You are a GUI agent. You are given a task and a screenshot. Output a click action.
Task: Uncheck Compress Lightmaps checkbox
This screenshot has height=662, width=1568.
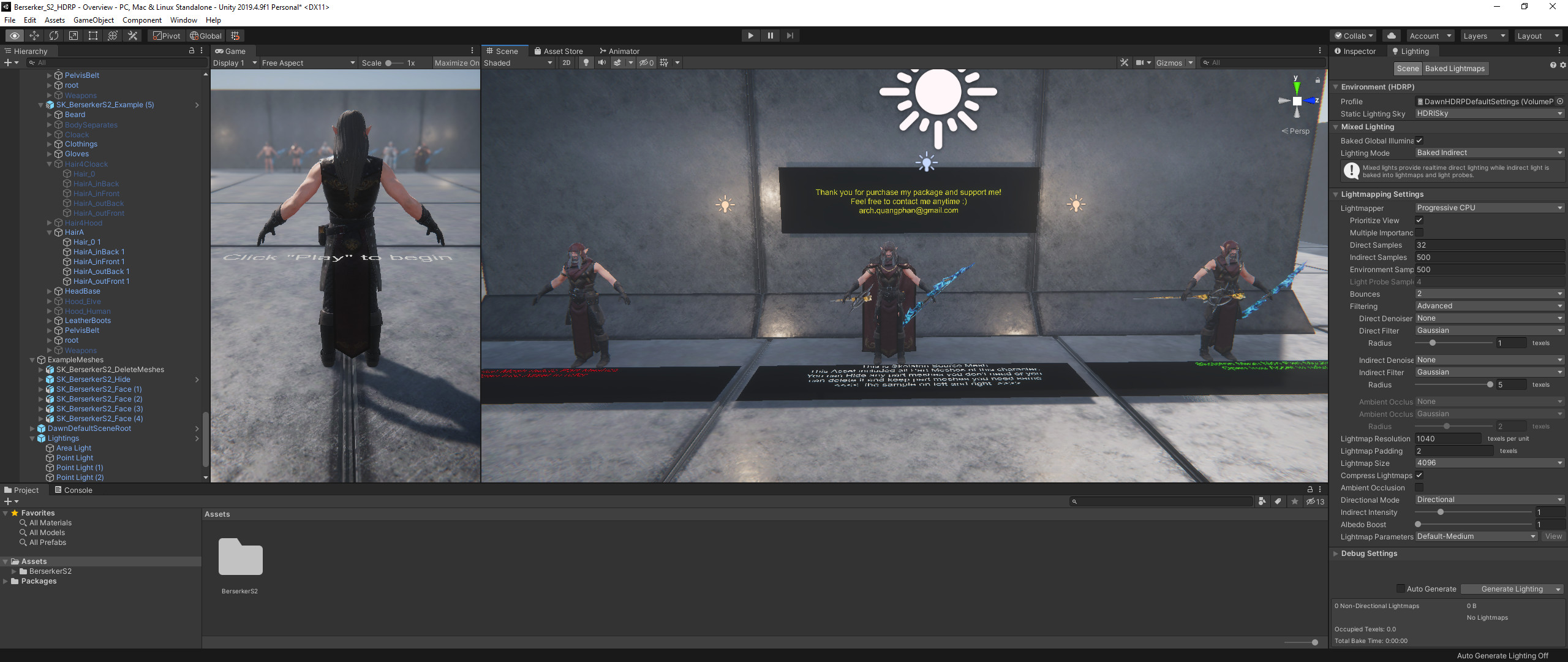click(x=1419, y=475)
